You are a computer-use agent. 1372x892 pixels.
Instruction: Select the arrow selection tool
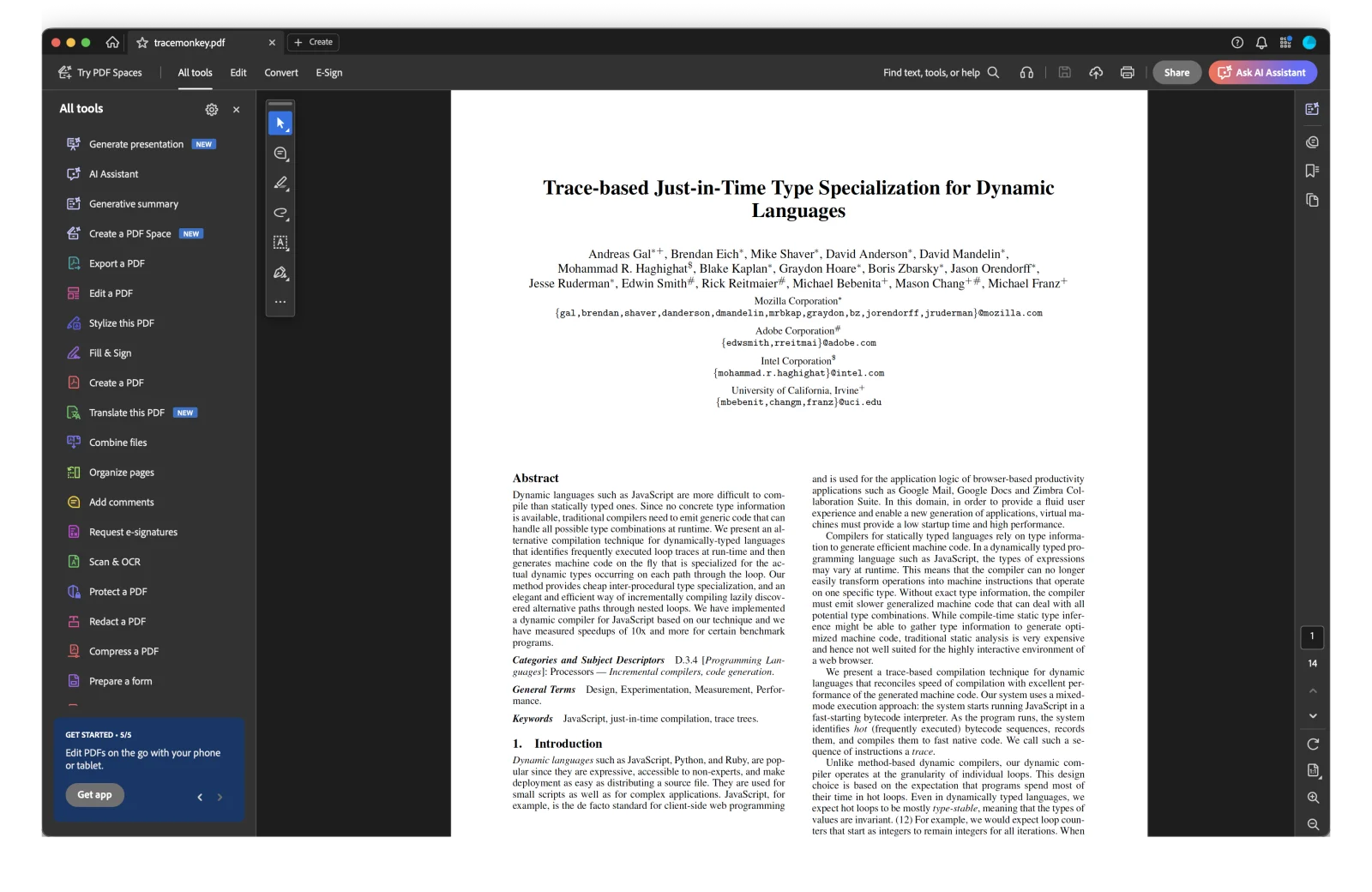(x=280, y=124)
